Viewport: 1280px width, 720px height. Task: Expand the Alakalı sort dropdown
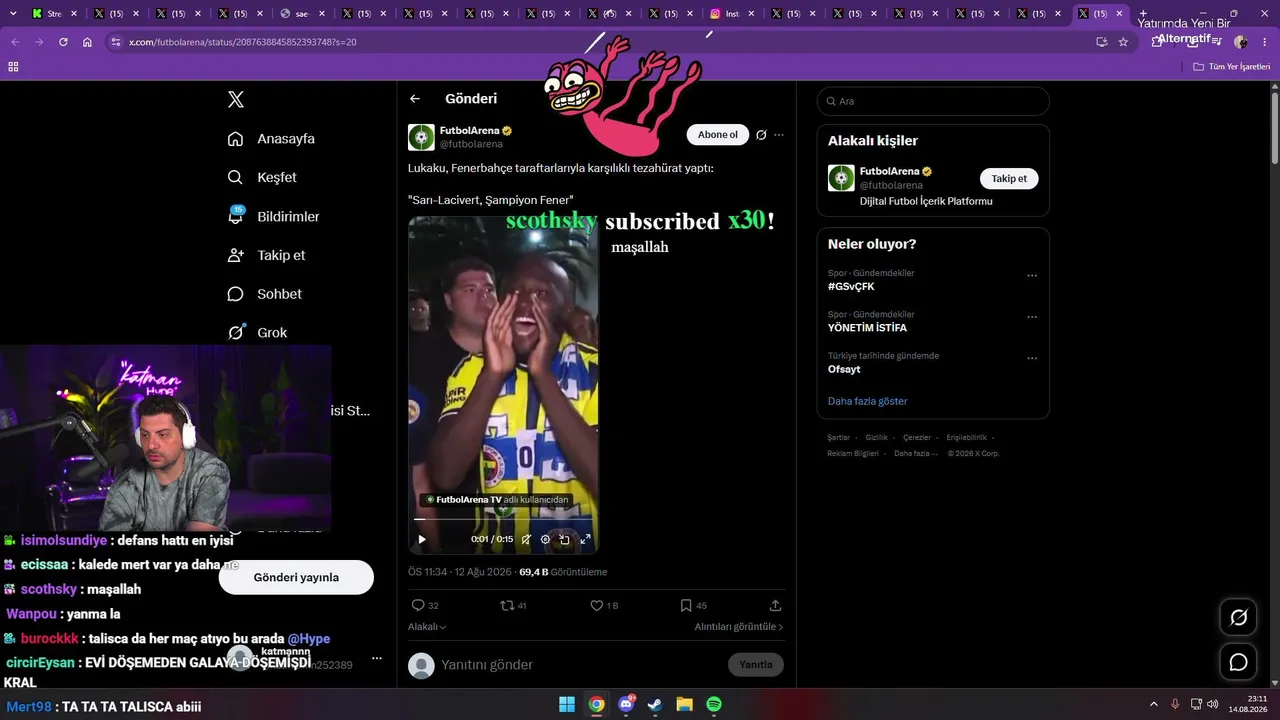427,627
